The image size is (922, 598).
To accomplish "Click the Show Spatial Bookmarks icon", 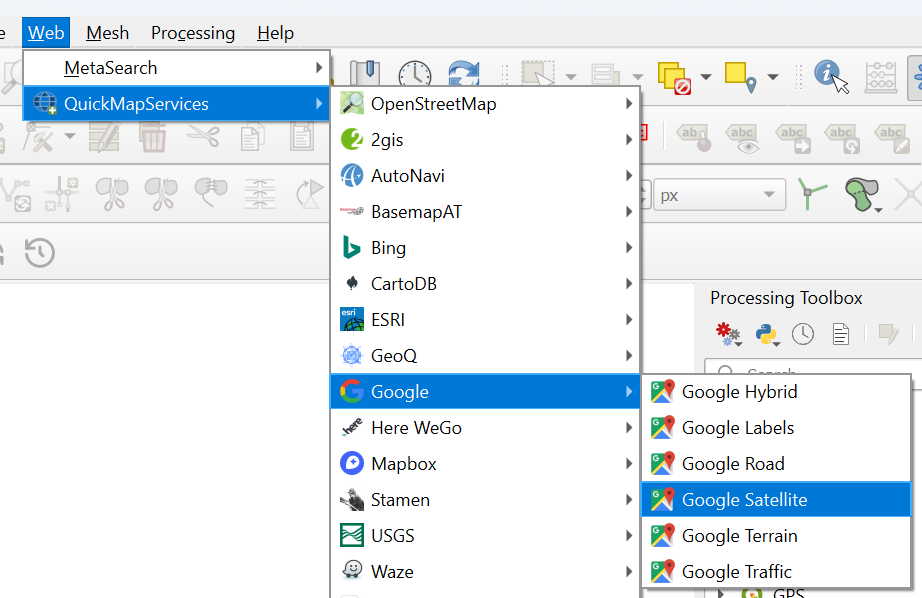I will [x=365, y=75].
